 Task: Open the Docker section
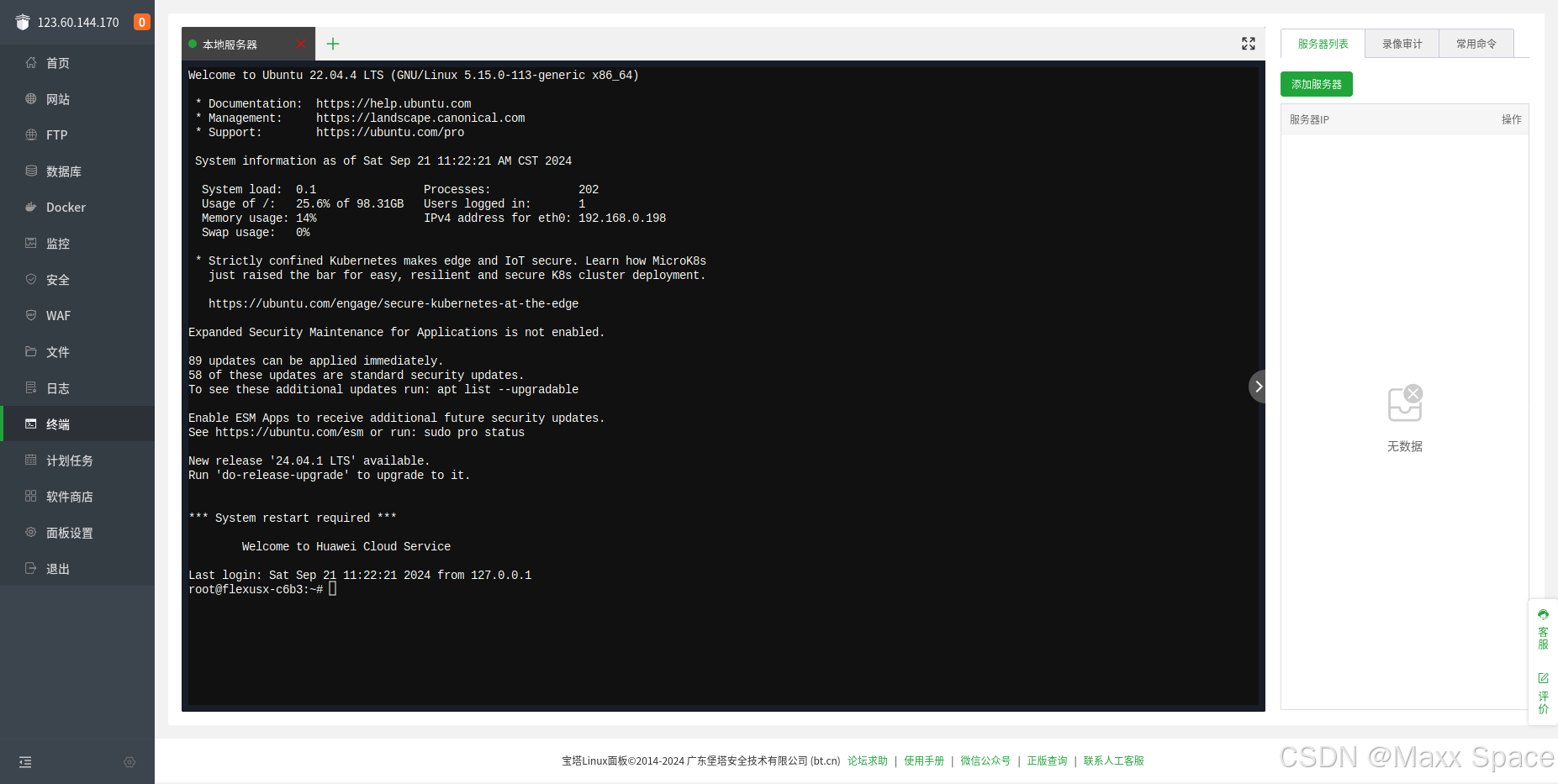[x=77, y=208]
